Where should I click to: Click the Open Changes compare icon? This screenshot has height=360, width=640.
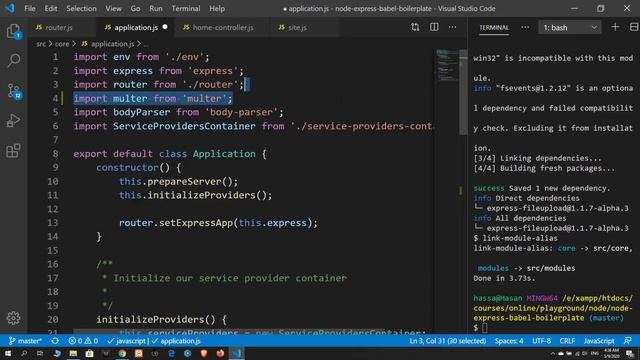click(415, 27)
